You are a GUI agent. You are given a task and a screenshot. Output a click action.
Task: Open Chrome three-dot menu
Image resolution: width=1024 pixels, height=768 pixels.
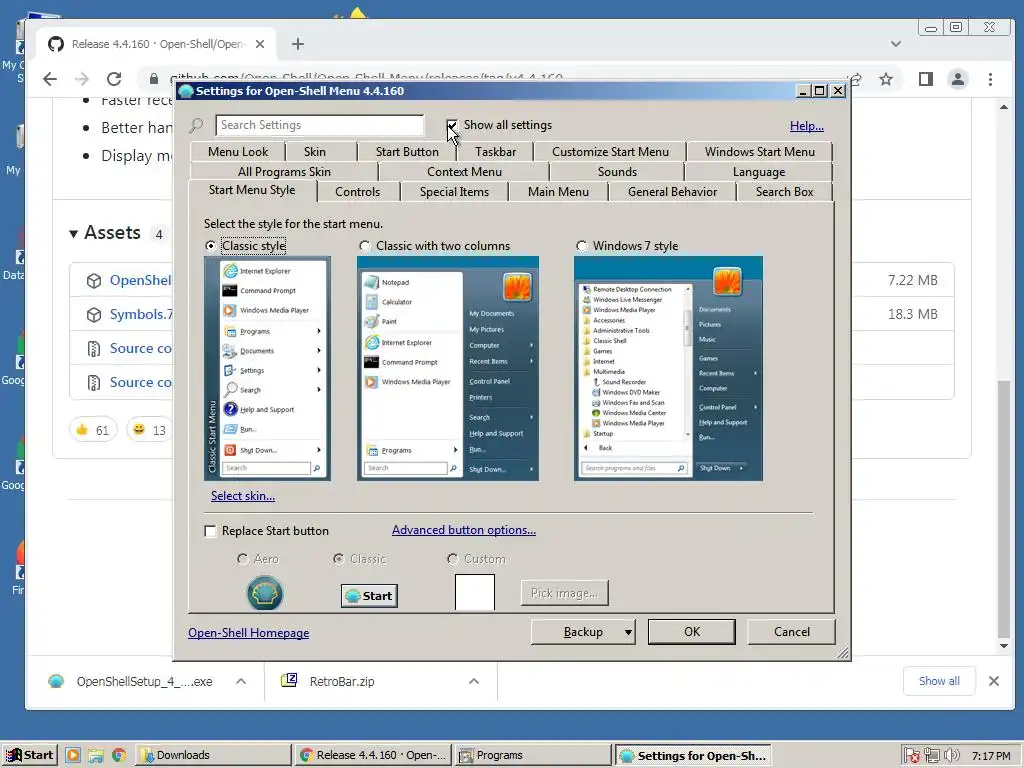[991, 79]
